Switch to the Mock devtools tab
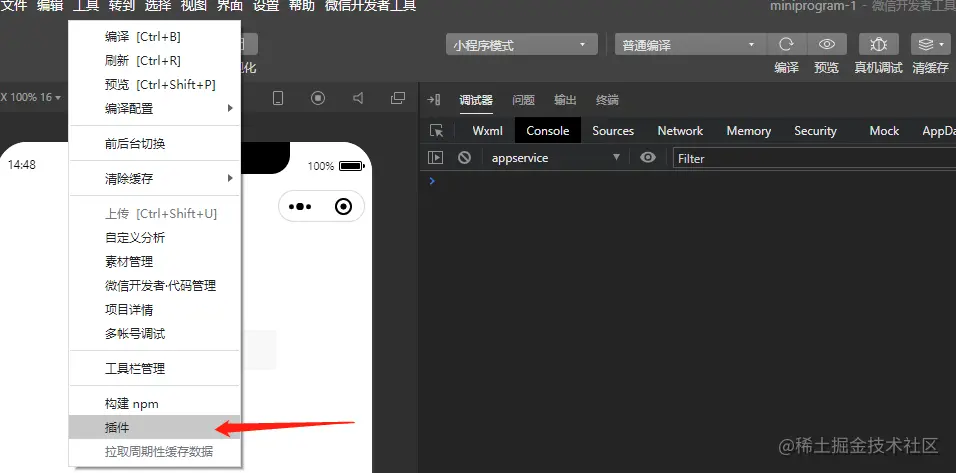This screenshot has width=956, height=473. click(884, 131)
